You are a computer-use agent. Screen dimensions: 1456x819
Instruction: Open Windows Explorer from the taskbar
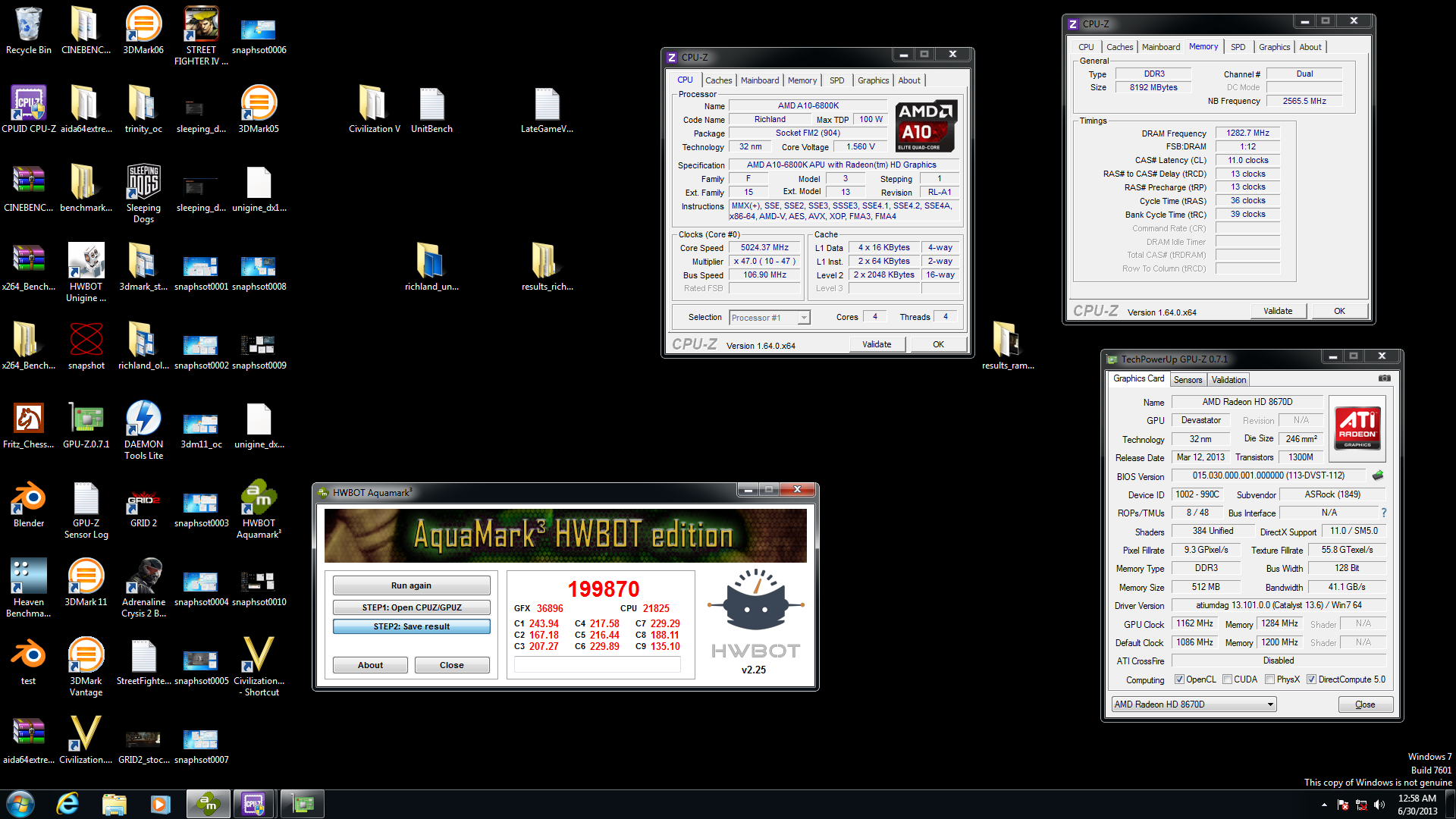point(115,804)
